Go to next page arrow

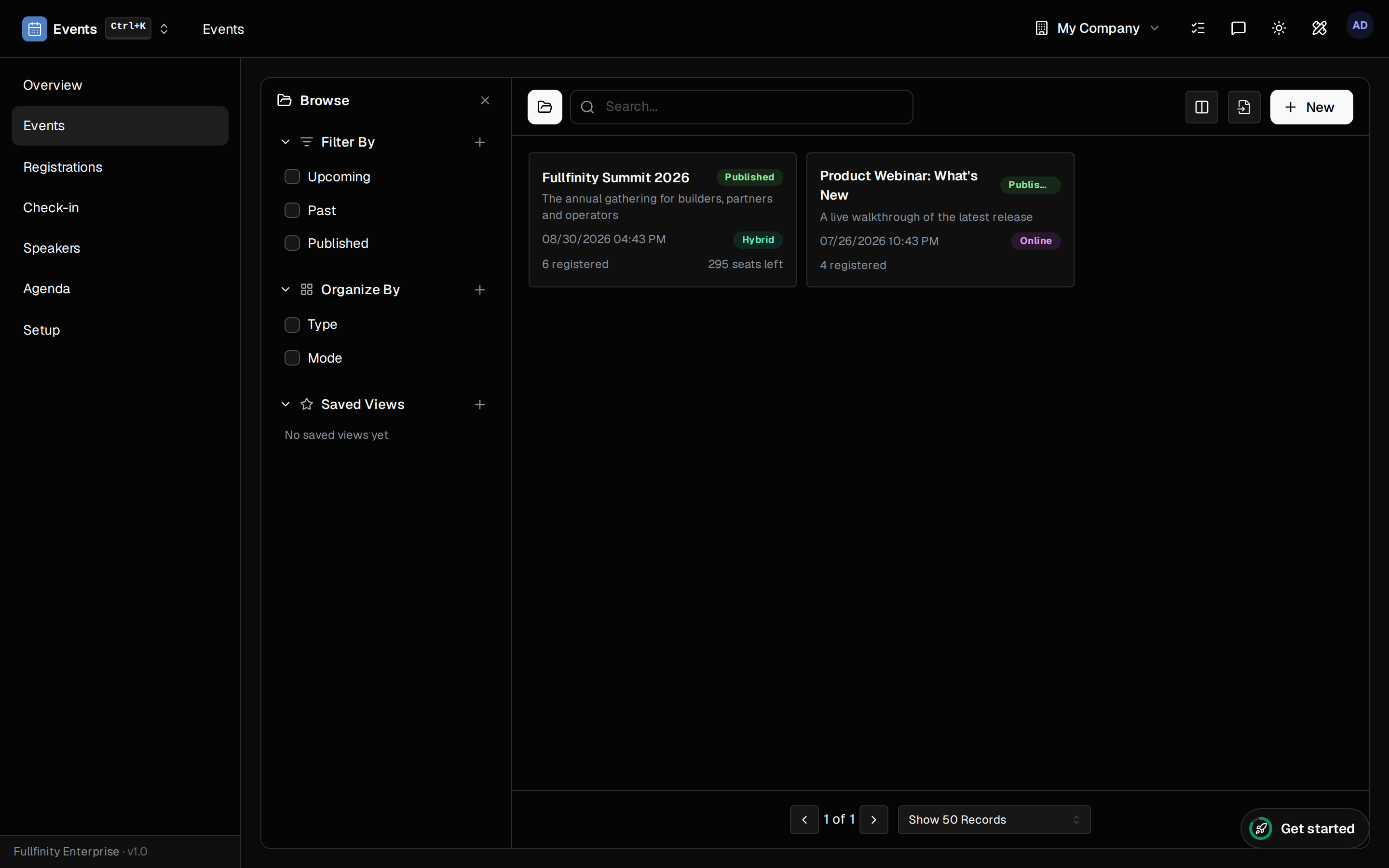[873, 820]
